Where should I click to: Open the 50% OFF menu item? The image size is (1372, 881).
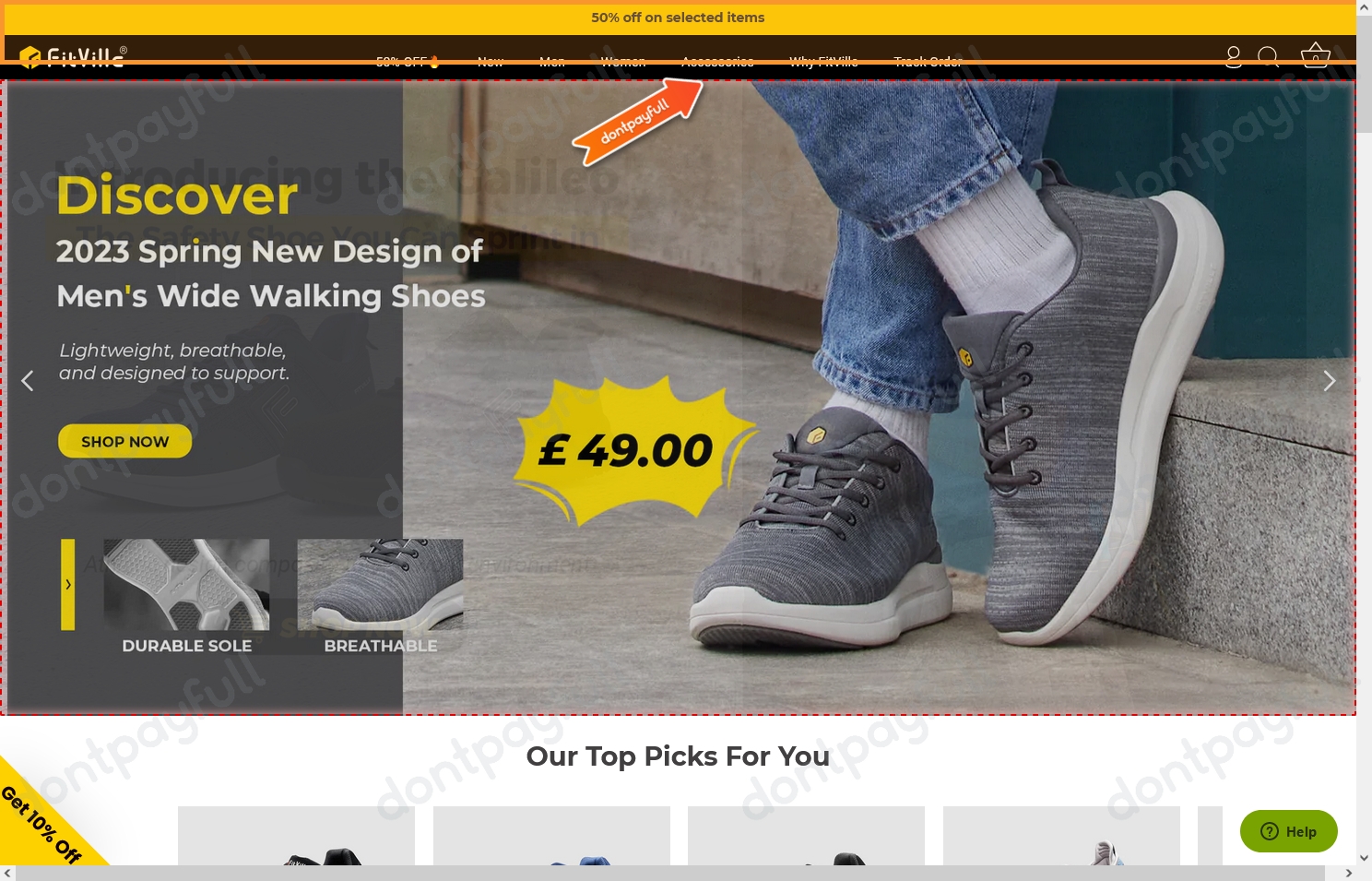tap(408, 62)
